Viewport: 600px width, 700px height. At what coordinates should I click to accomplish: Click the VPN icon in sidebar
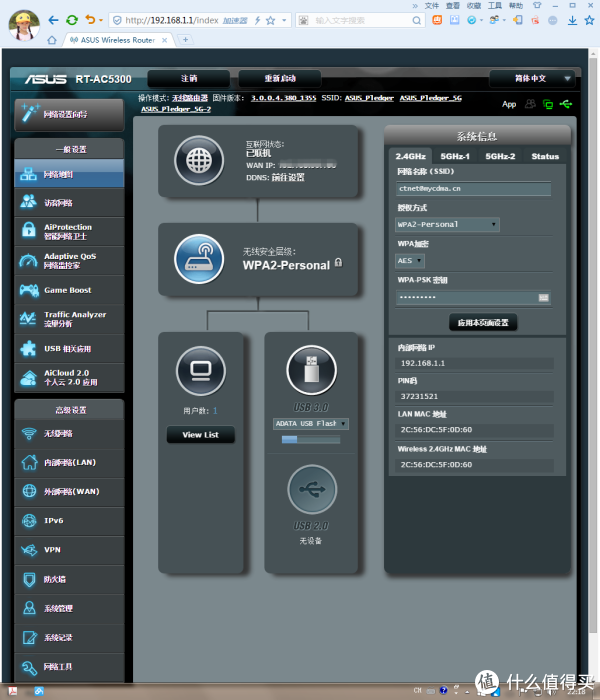pyautogui.click(x=29, y=550)
